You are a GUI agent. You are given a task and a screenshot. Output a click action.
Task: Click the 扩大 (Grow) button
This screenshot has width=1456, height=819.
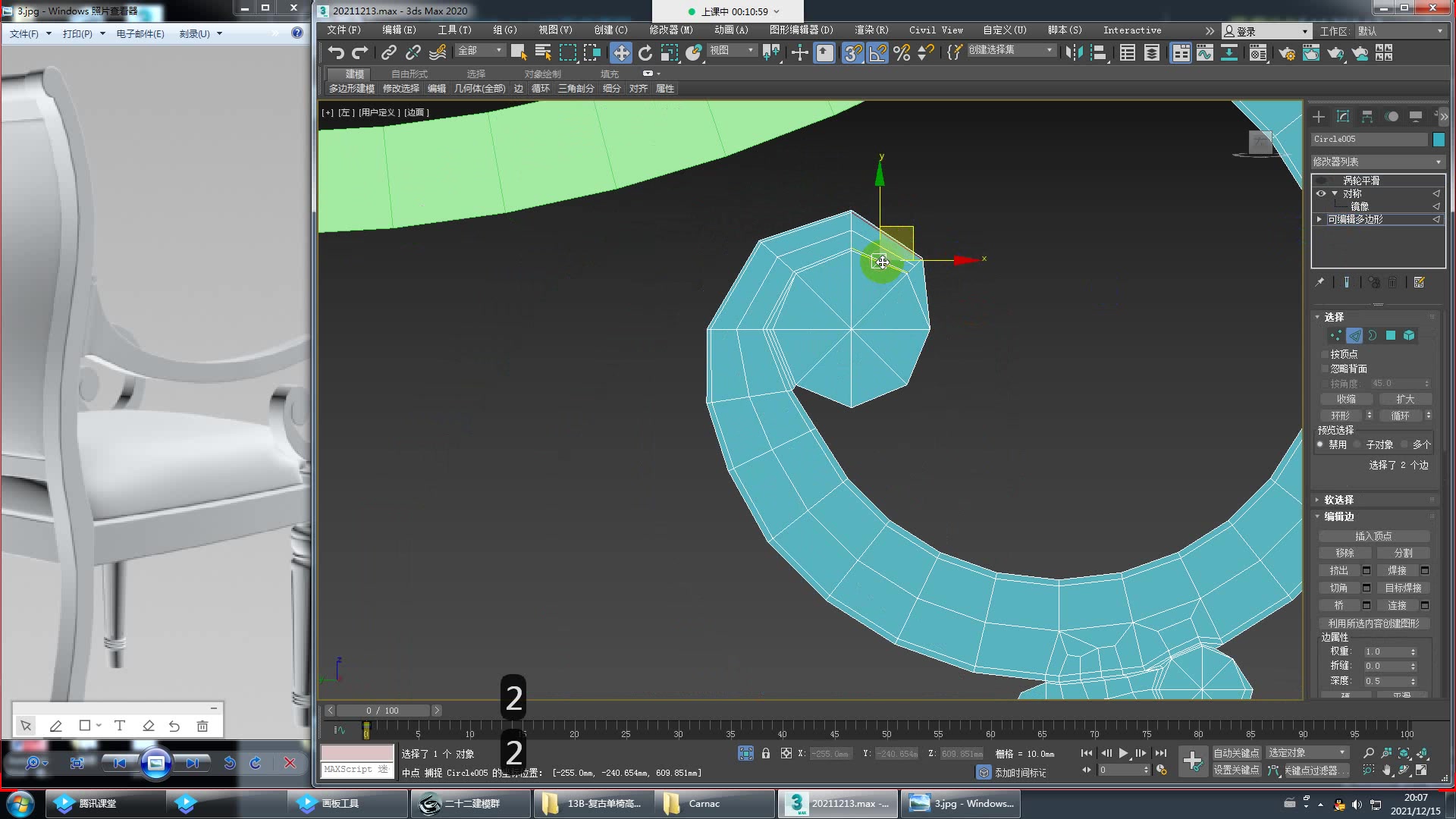coord(1405,399)
